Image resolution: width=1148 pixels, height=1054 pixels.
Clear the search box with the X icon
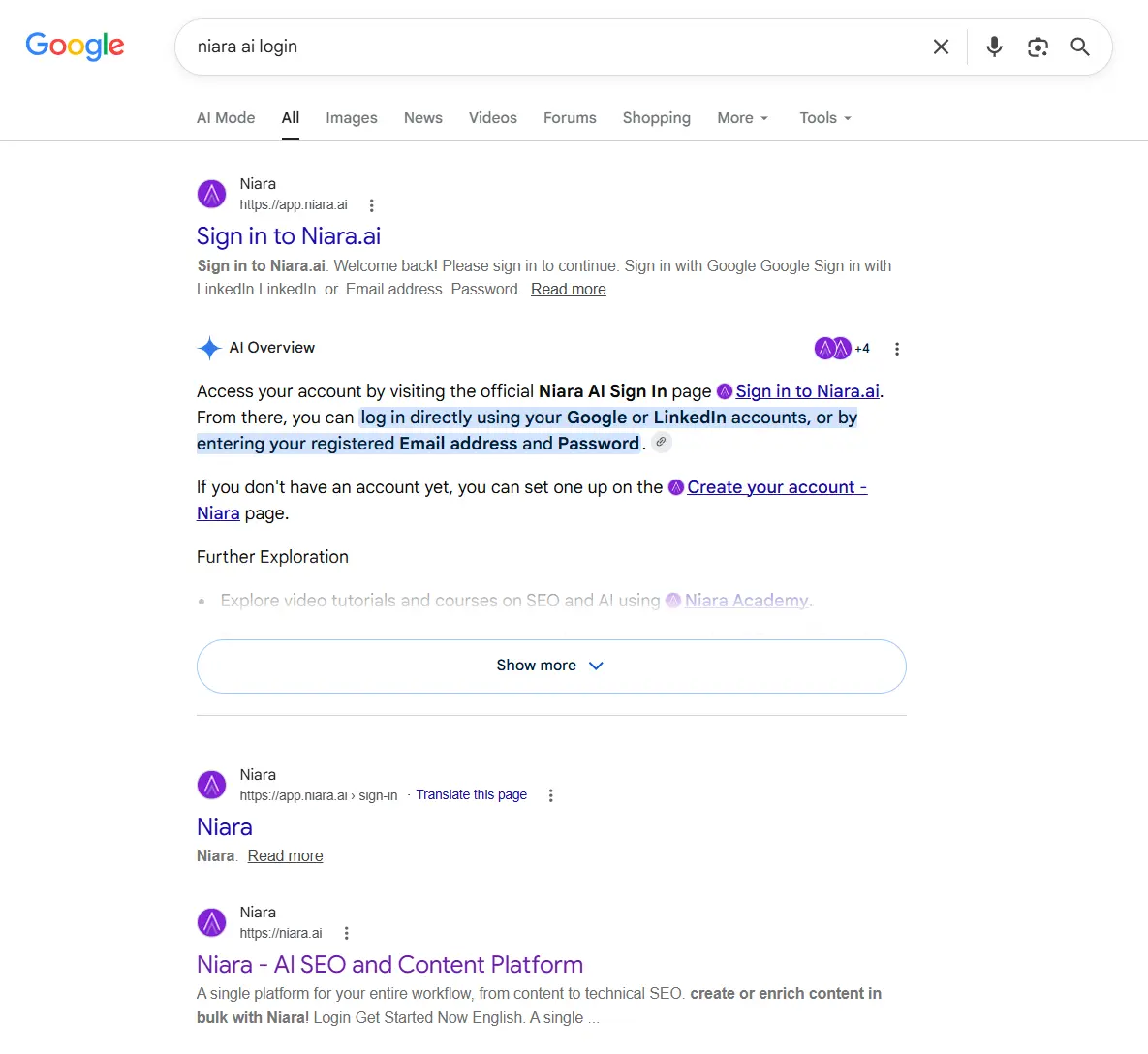pyautogui.click(x=941, y=46)
